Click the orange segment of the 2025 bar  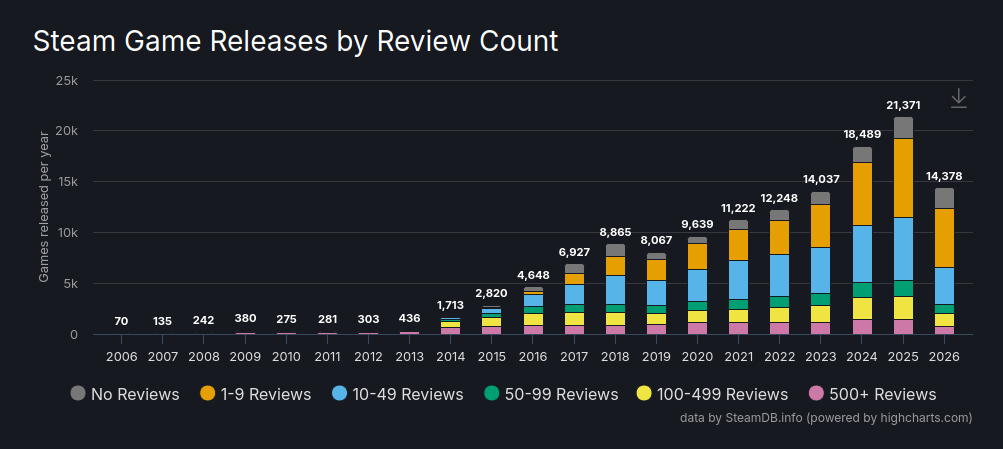click(x=903, y=178)
